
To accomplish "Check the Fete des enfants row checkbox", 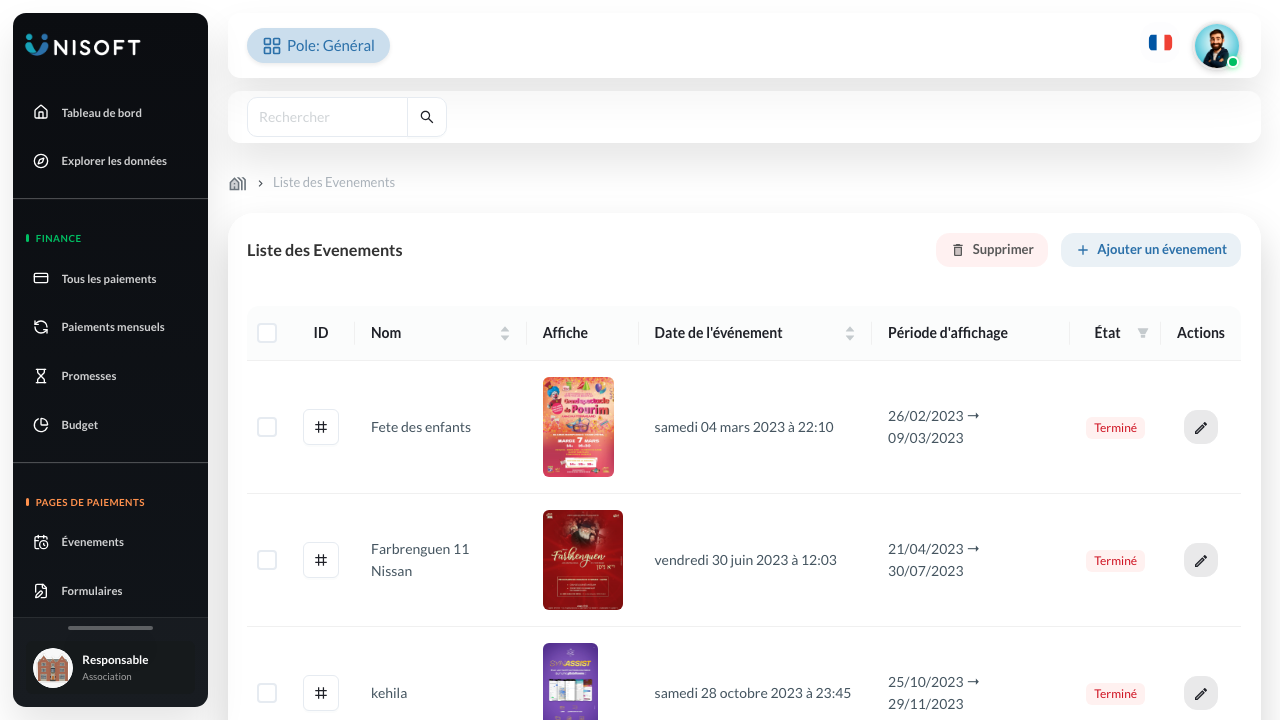I will 267,427.
